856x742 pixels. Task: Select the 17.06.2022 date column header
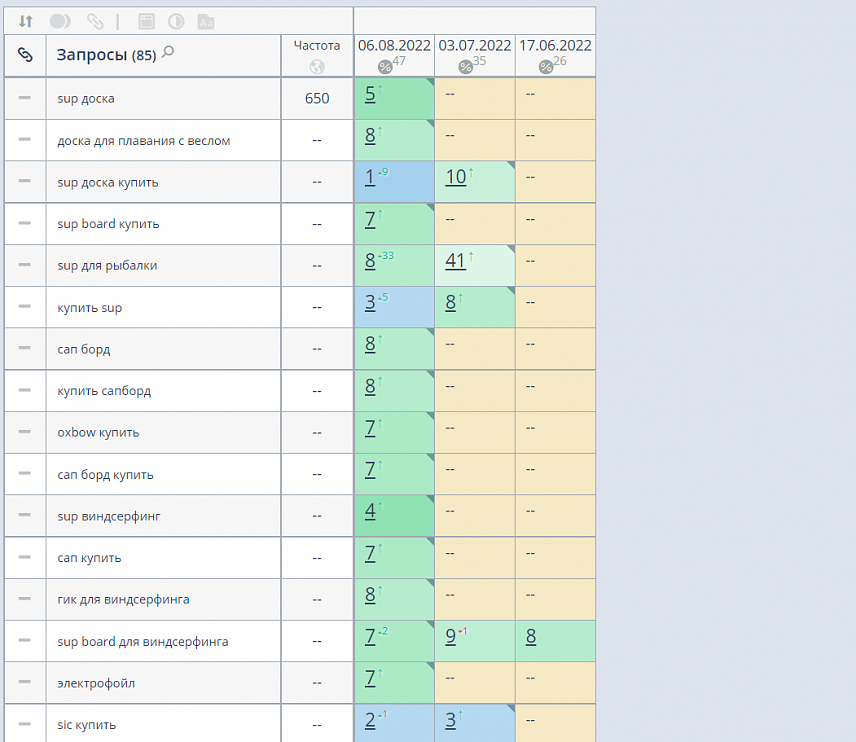555,45
